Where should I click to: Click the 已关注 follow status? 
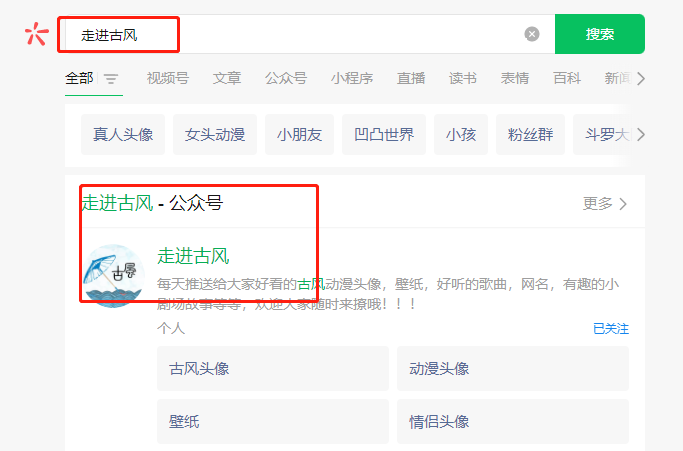coord(610,328)
